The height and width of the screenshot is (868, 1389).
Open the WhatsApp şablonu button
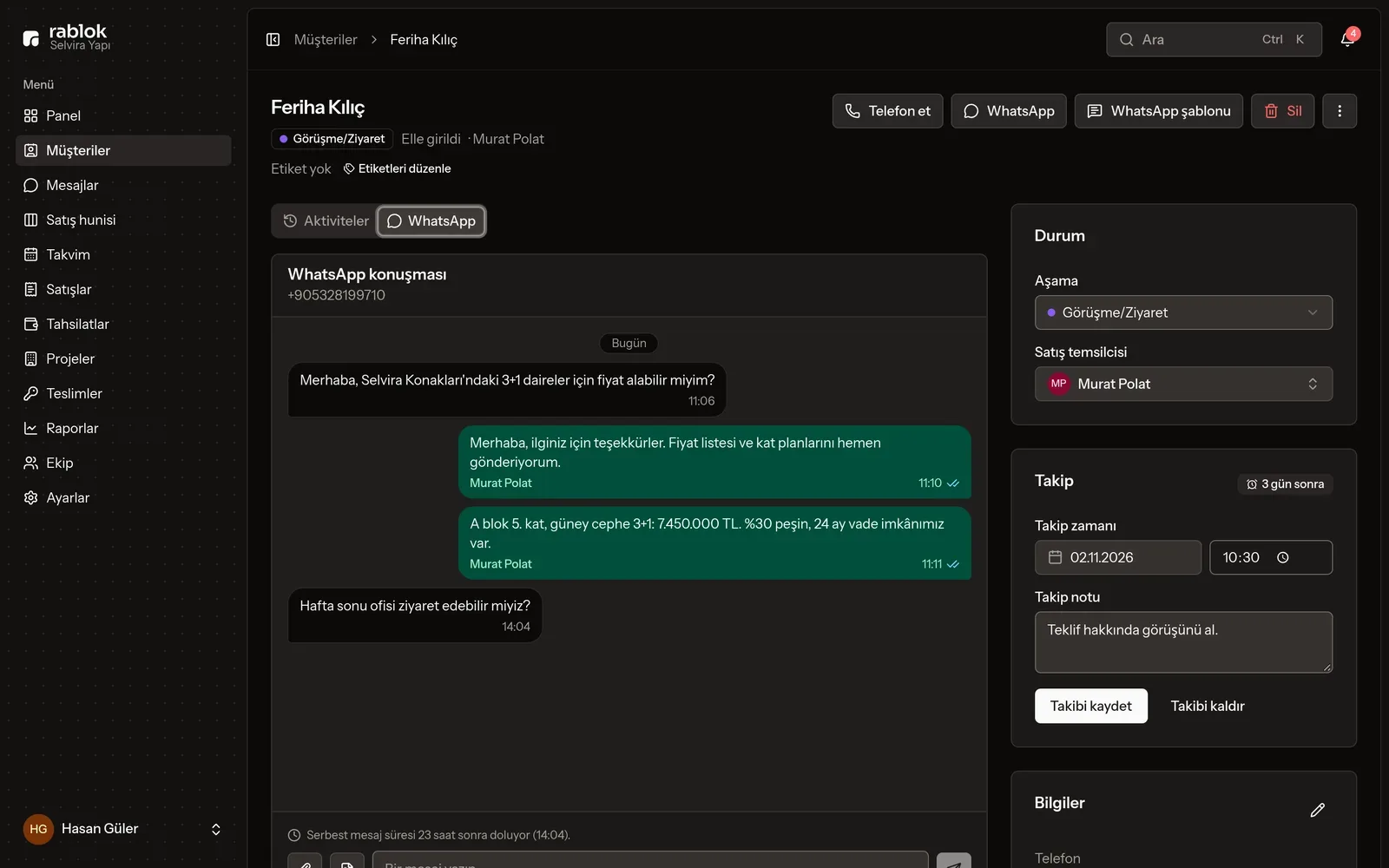point(1159,111)
